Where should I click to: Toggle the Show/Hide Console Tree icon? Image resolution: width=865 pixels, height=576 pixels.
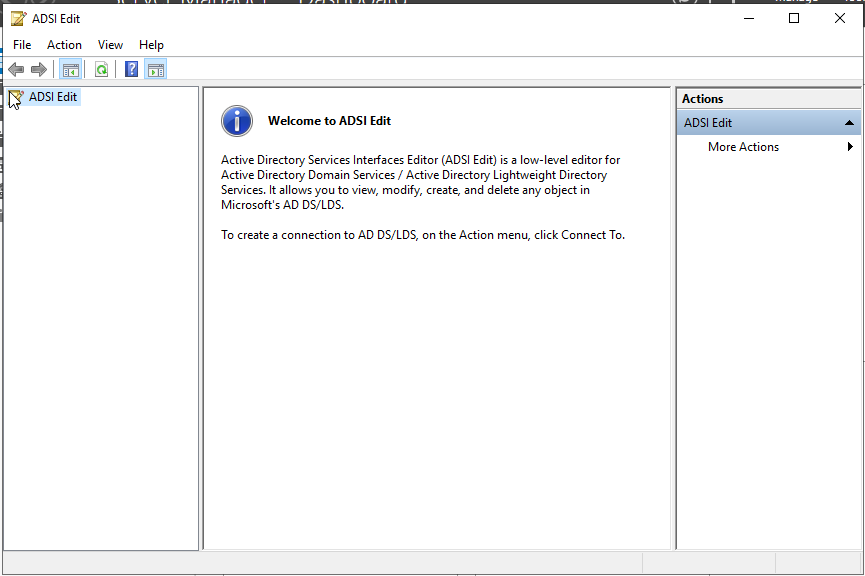(71, 70)
